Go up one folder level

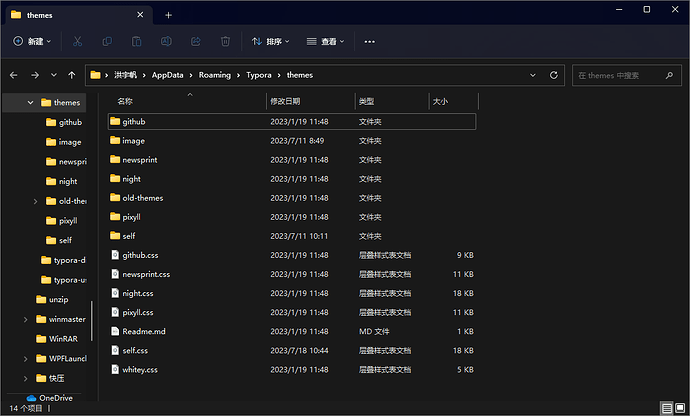point(72,75)
